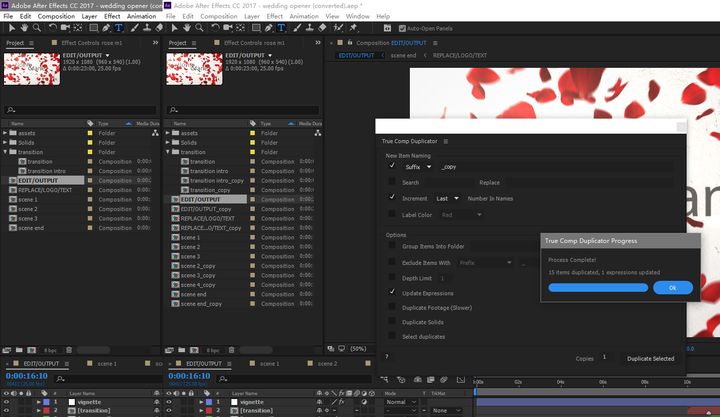
Task: Open the Red label color dropdown
Action: click(x=461, y=214)
